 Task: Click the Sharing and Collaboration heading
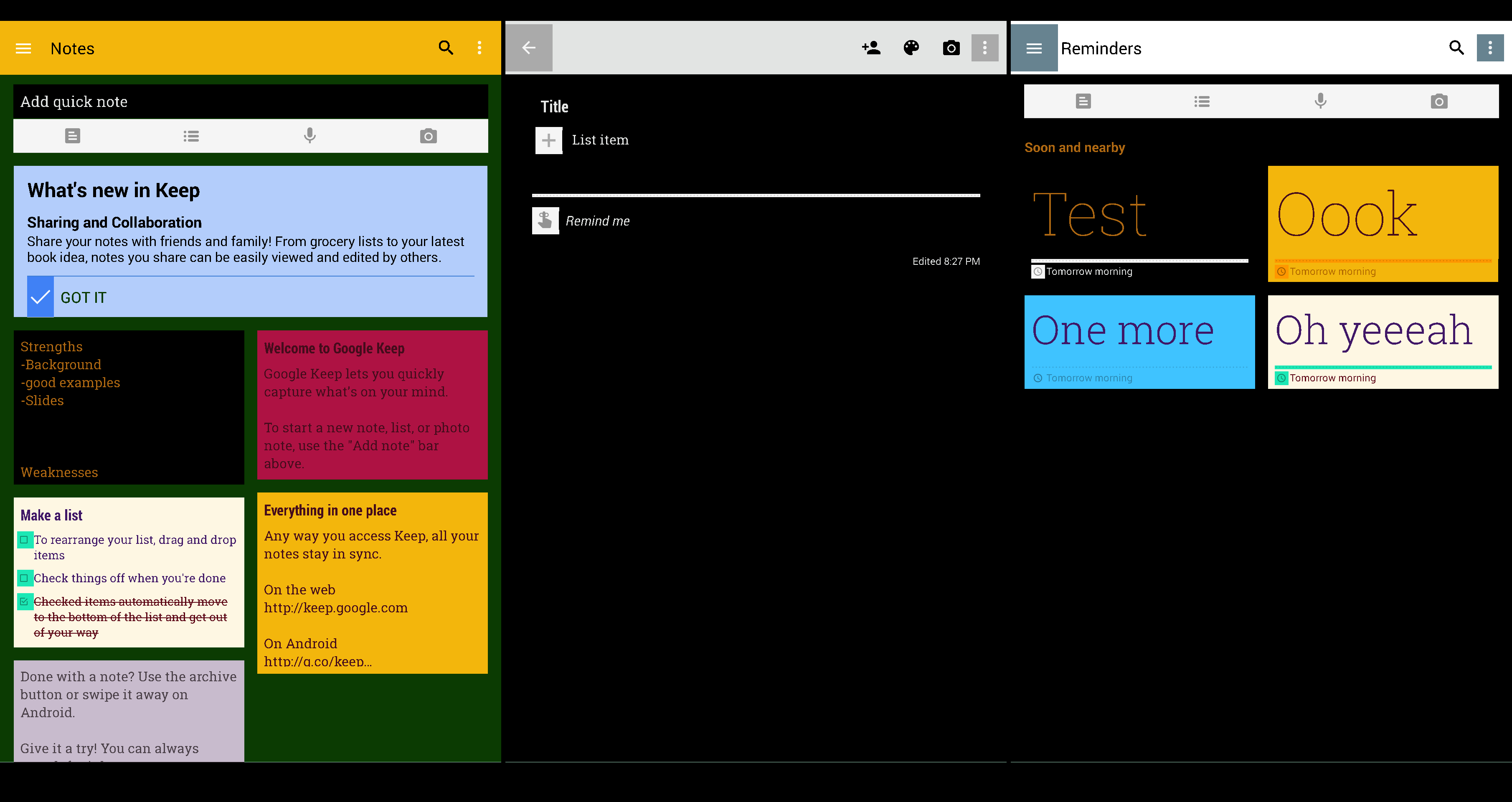tap(114, 223)
